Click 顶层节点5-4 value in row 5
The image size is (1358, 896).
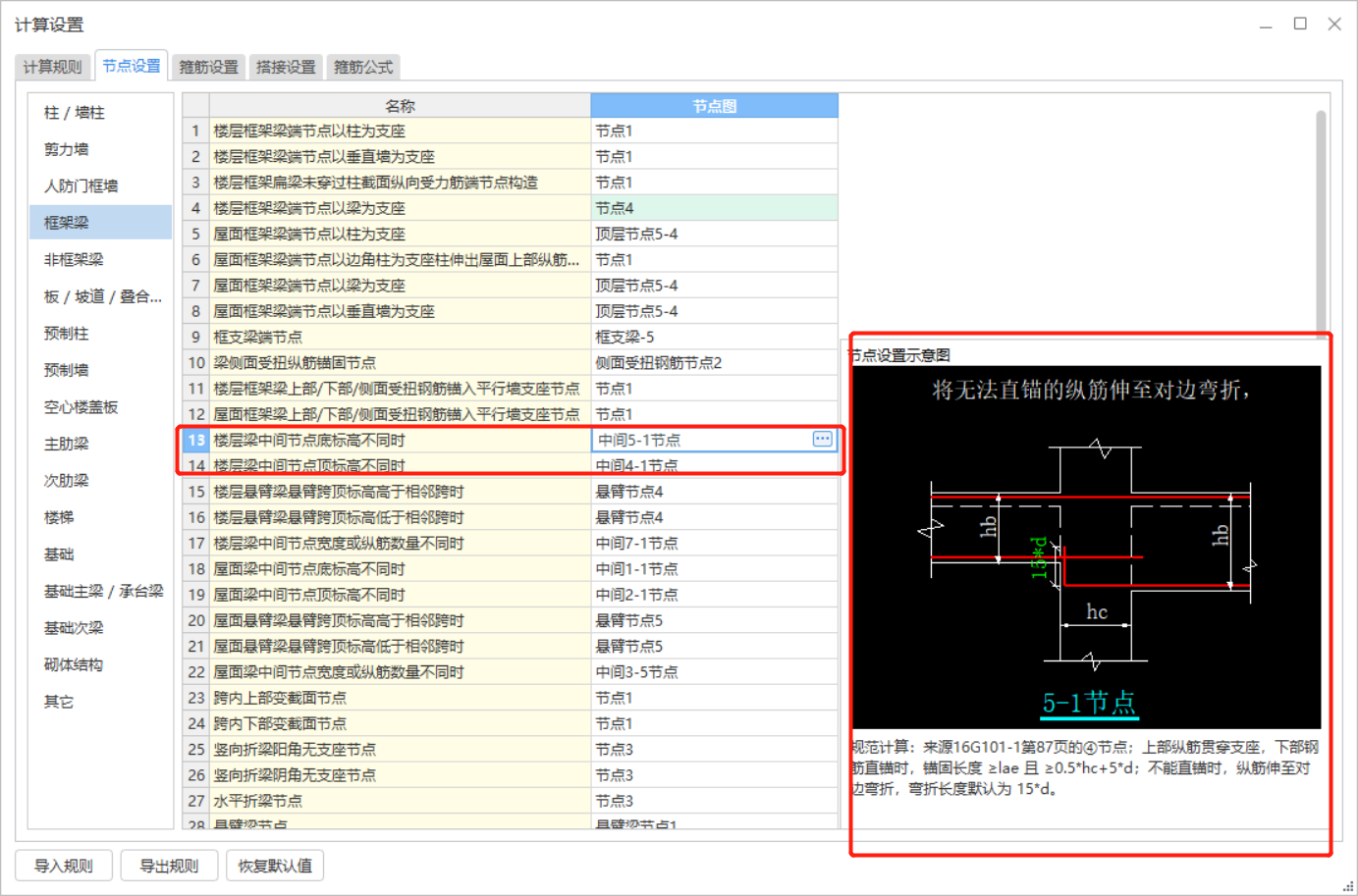[x=715, y=234]
